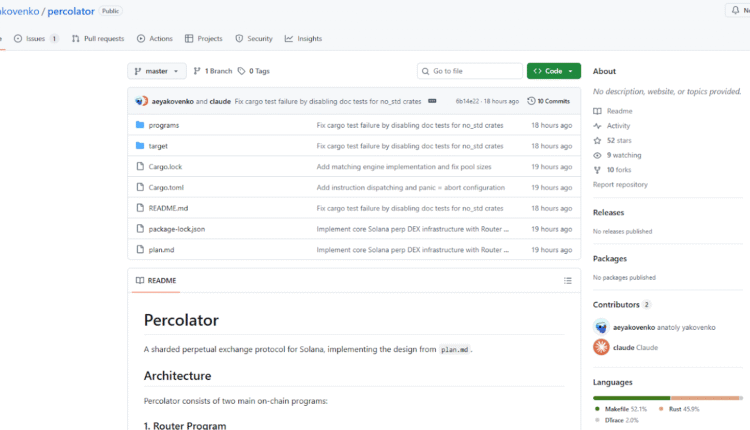
Task: Expand the master branch dropdown
Action: point(157,71)
